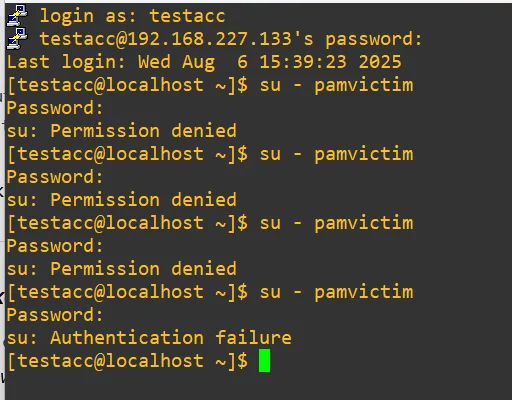Click the 'Last login: Wed Aug 6' line
Viewport: 512px width, 400px height.
coord(204,62)
